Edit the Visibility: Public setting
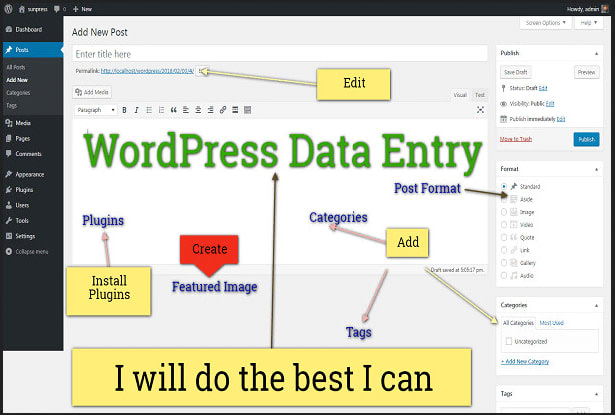 550,104
